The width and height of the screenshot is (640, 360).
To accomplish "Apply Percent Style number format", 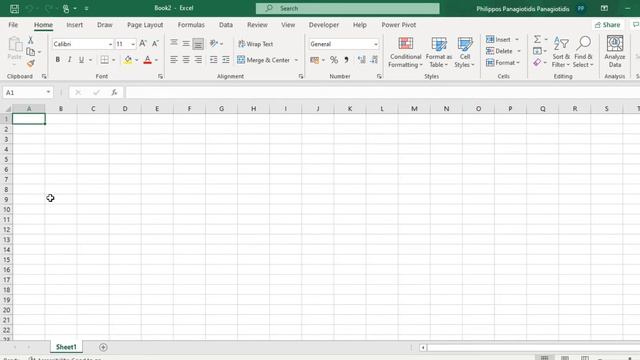I will tap(334, 60).
